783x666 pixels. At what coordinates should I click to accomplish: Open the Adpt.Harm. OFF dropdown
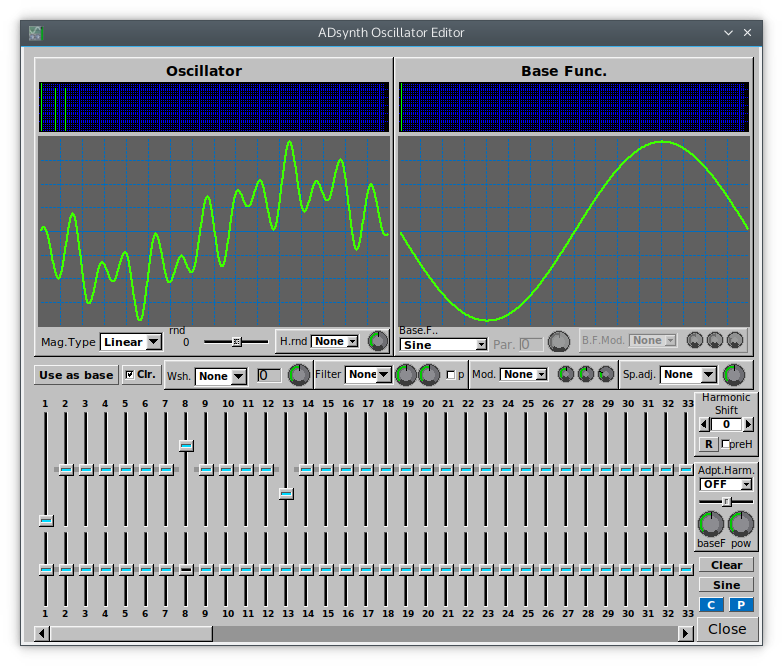[x=726, y=484]
